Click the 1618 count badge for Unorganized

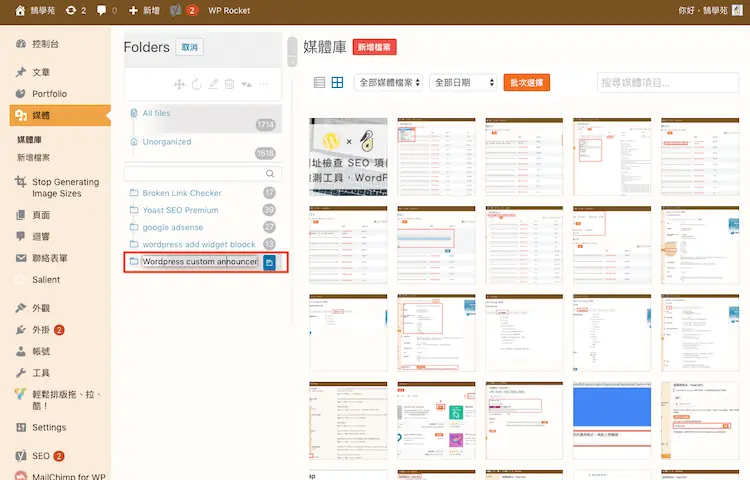coord(265,153)
